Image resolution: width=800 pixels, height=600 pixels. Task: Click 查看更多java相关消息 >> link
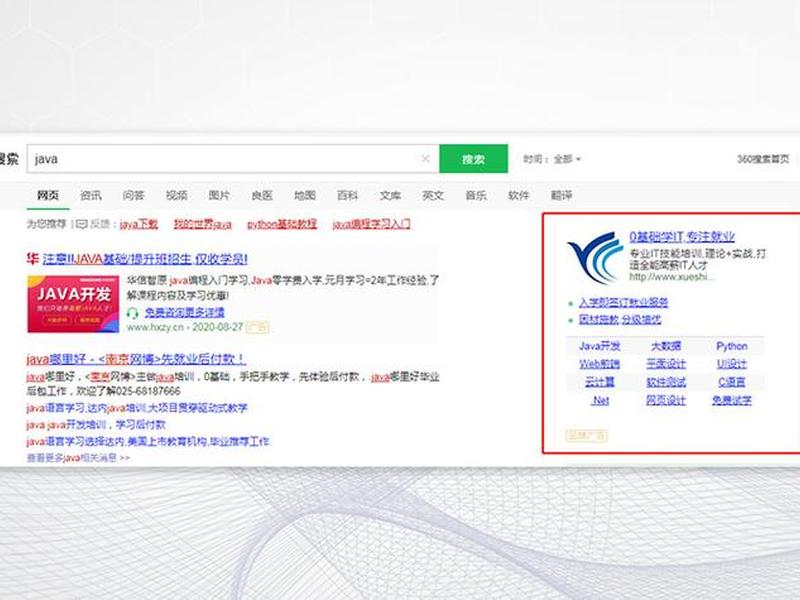pos(78,458)
